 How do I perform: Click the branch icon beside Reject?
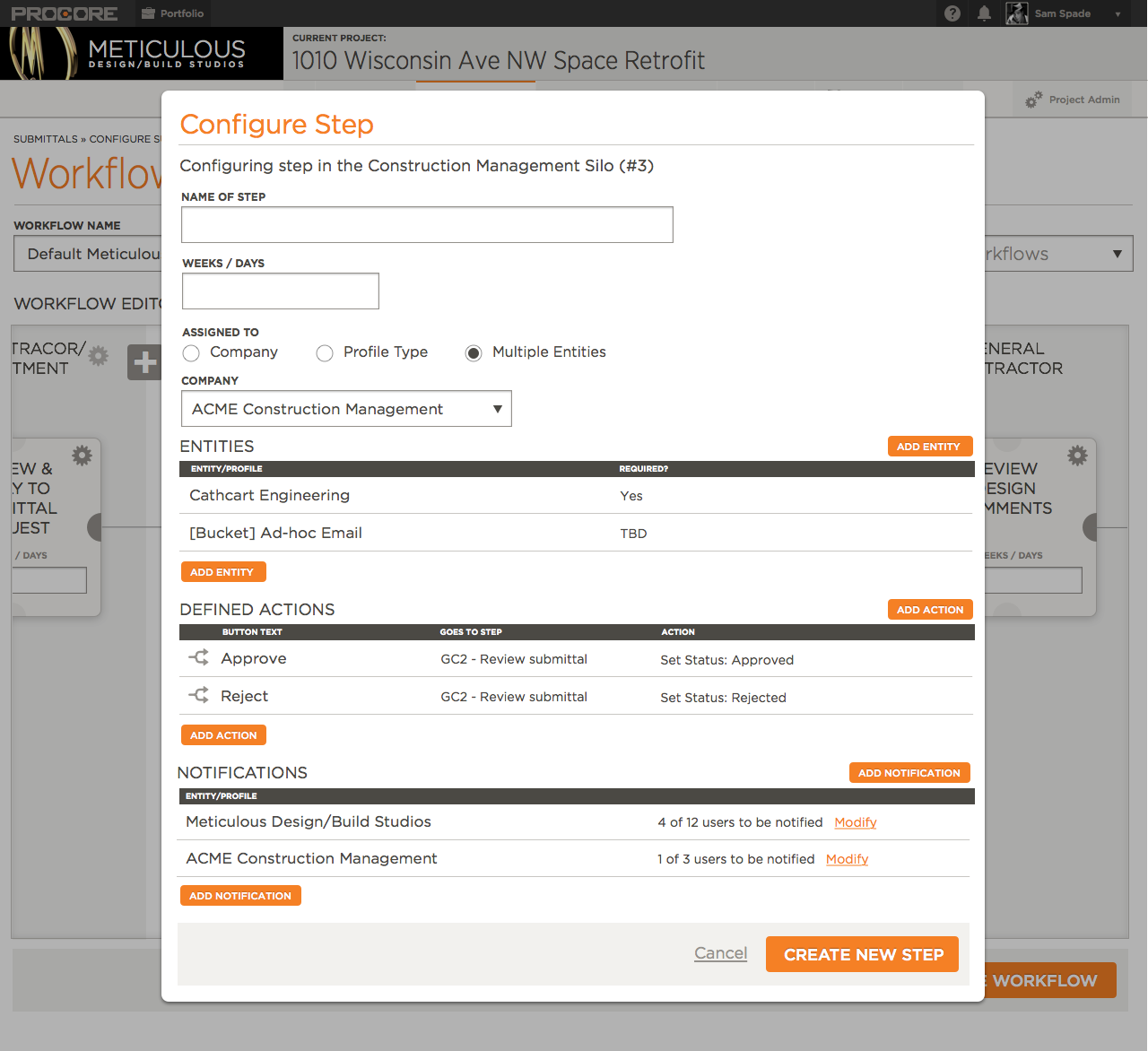tap(199, 695)
